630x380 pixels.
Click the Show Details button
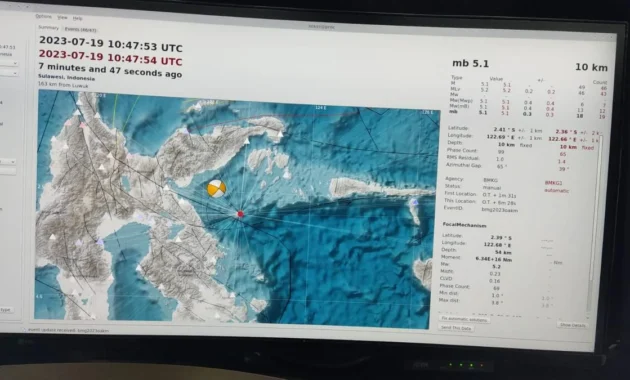[572, 325]
